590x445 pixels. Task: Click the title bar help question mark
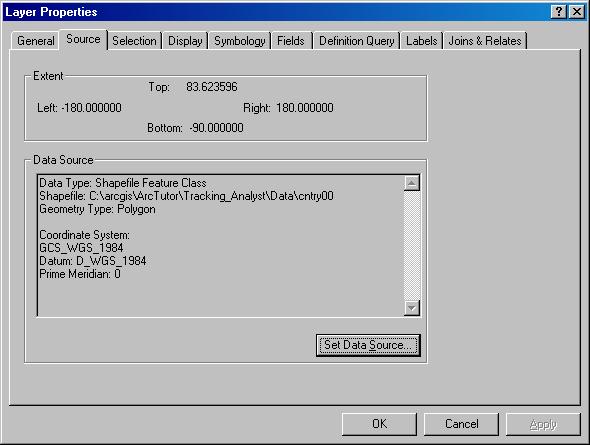pyautogui.click(x=559, y=12)
